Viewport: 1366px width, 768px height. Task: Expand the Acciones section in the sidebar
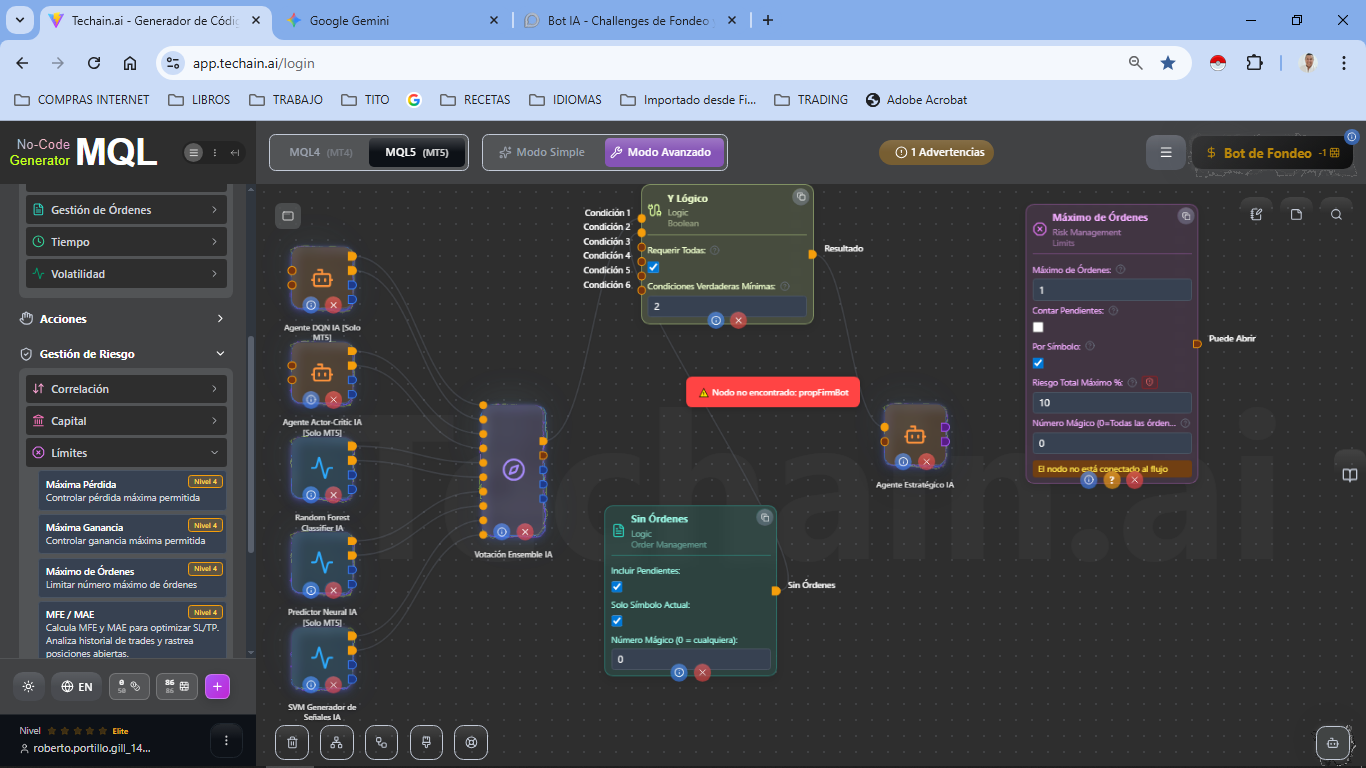click(125, 319)
